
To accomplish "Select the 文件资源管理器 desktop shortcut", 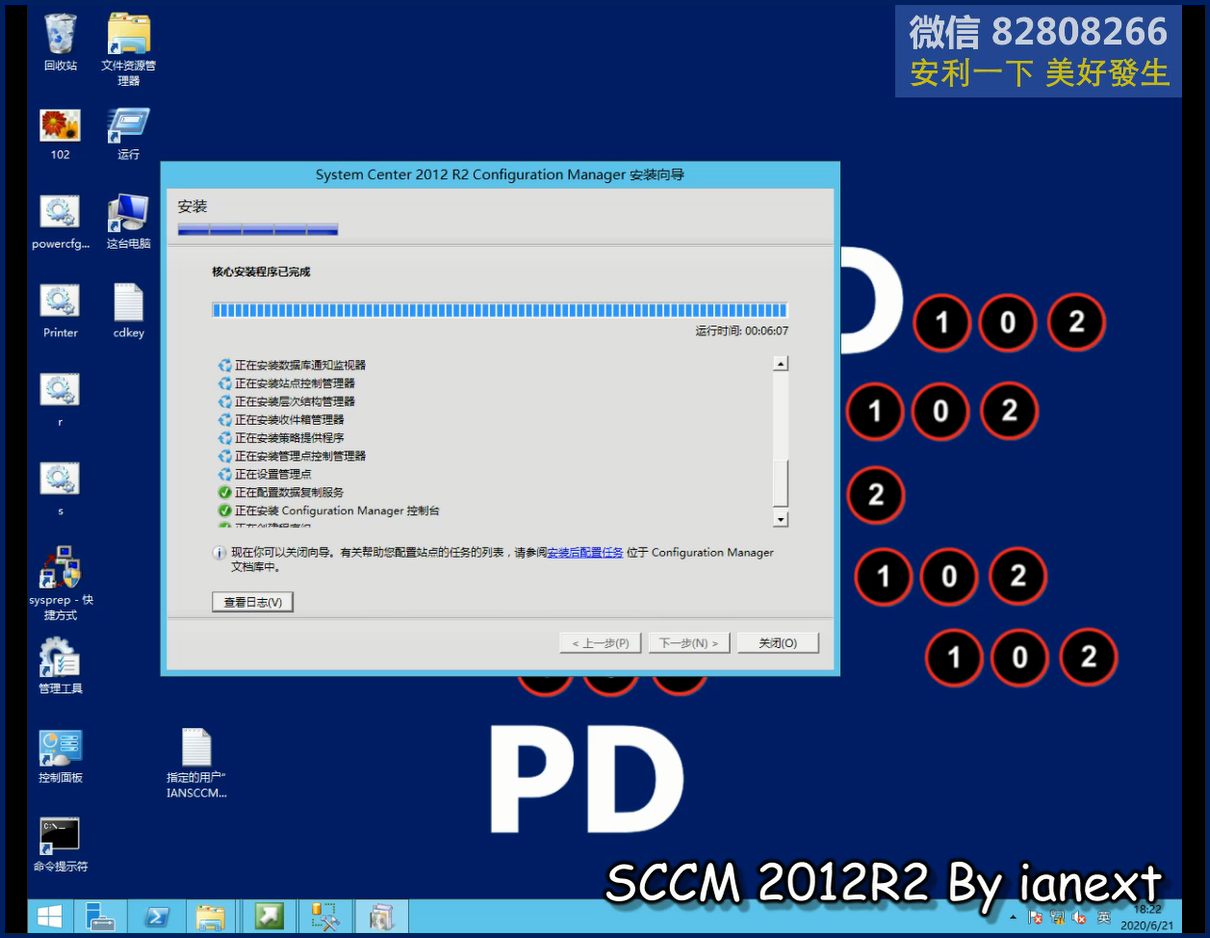I will 128,49.
